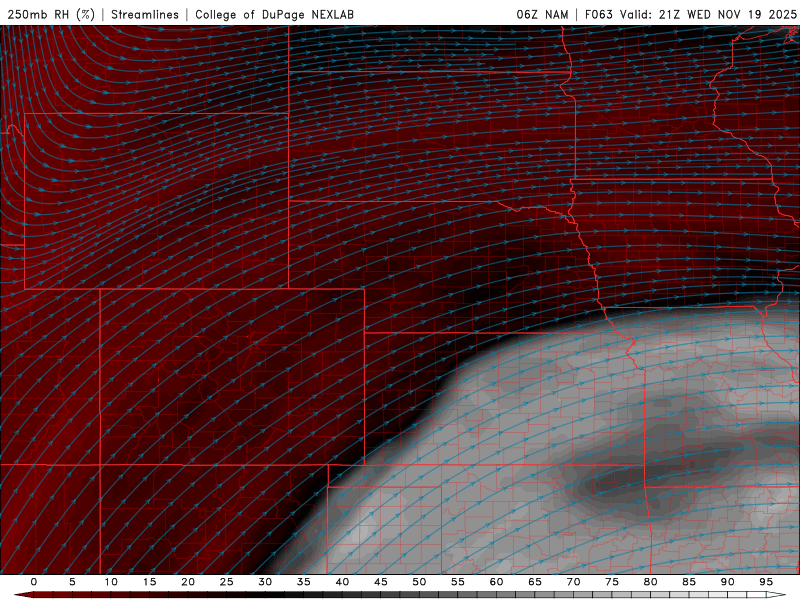800x600 pixels.
Task: Click the '70' colorbar scale label
Action: pyautogui.click(x=573, y=582)
